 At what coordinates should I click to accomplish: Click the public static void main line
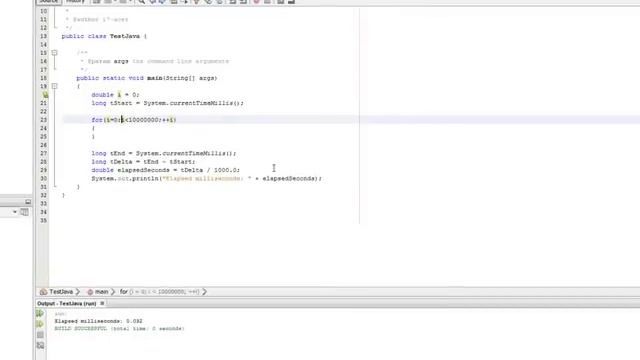pyautogui.click(x=147, y=78)
